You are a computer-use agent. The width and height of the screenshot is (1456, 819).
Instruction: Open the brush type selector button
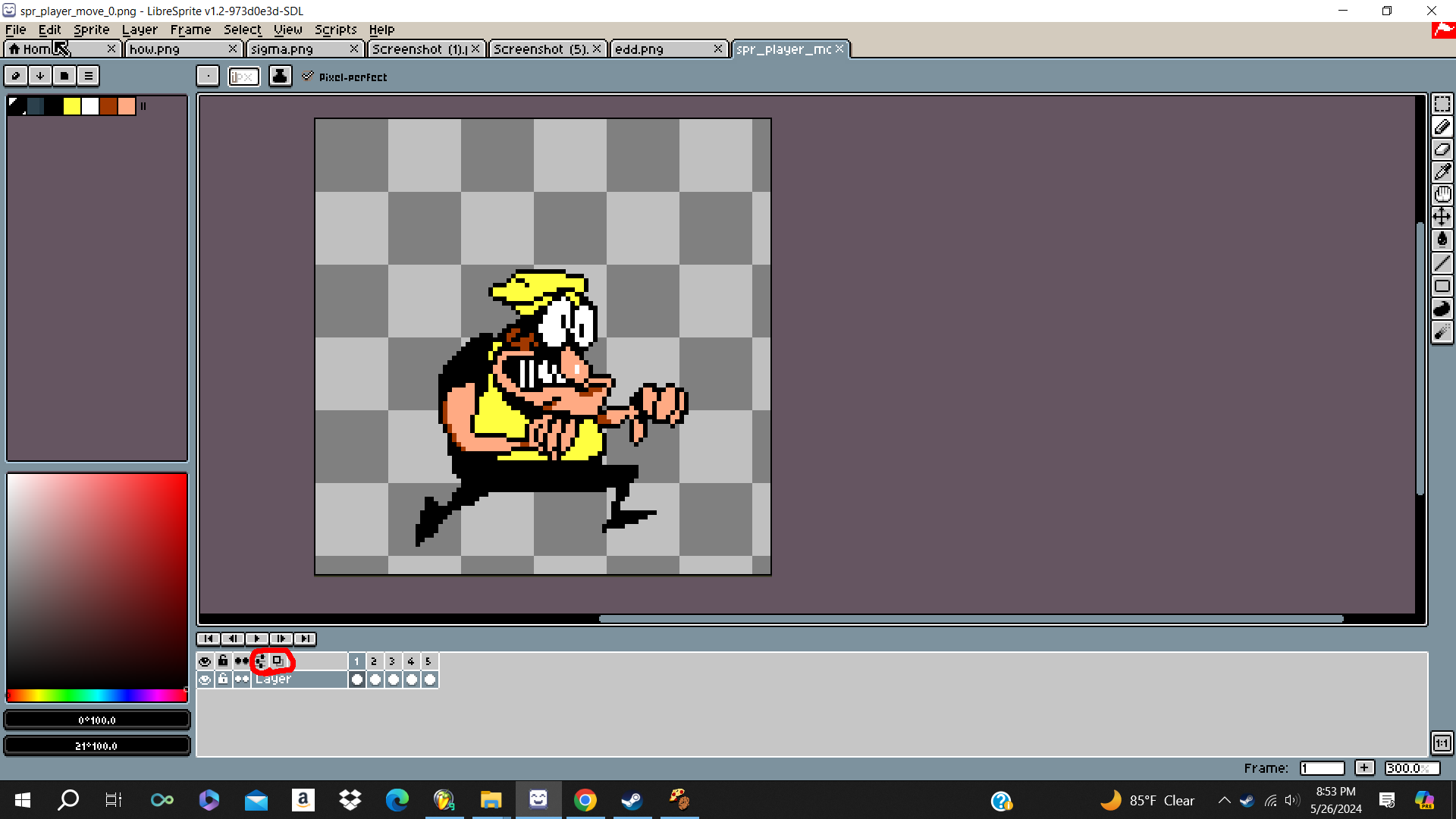(208, 77)
